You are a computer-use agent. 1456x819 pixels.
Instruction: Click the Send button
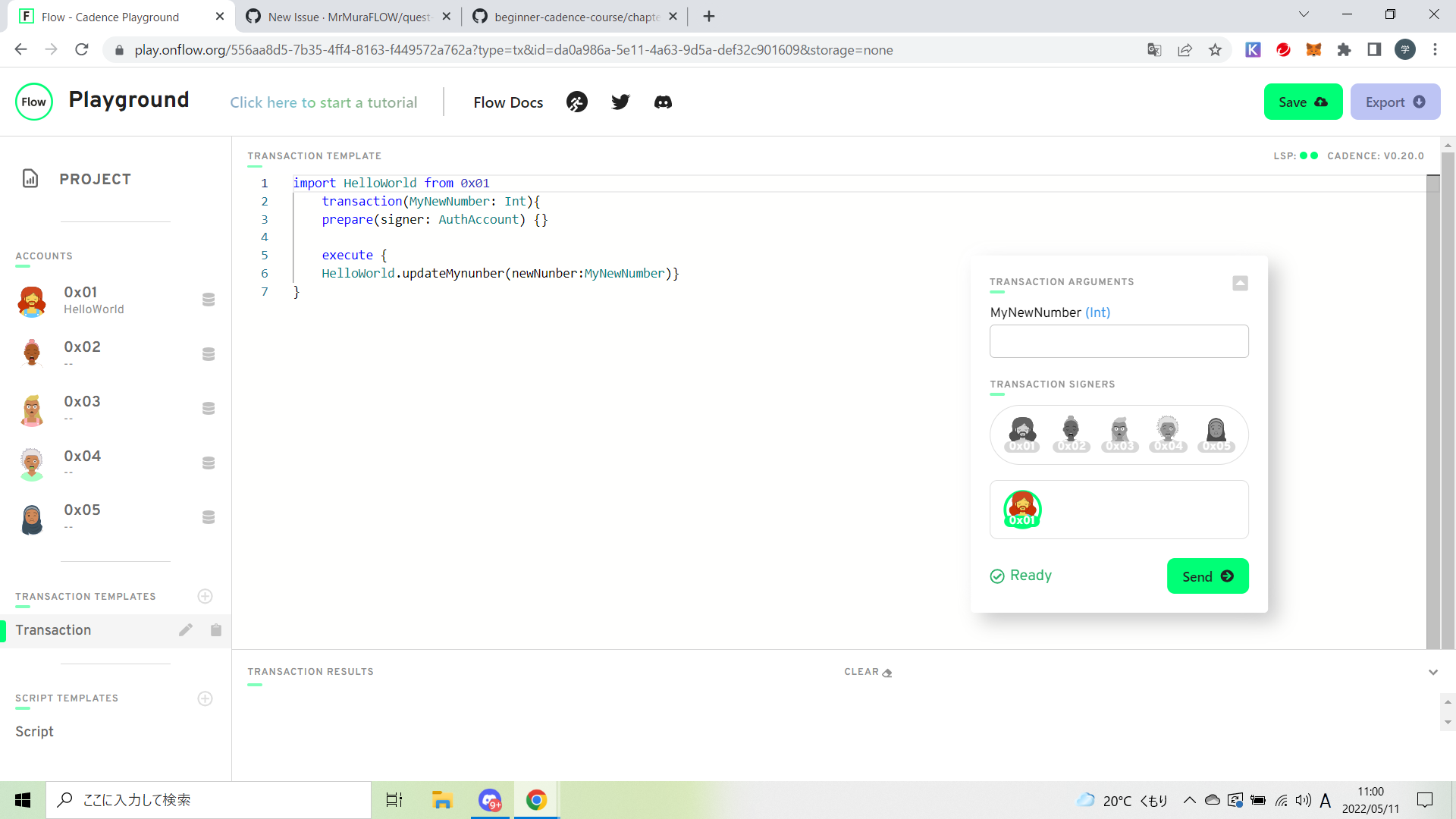click(1207, 576)
